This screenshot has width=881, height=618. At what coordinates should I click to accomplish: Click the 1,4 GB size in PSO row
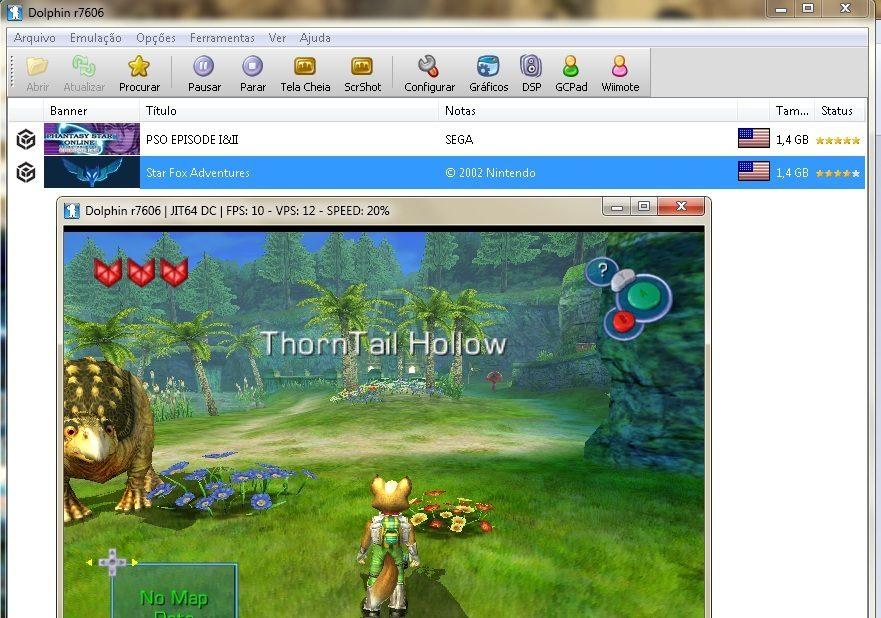792,139
